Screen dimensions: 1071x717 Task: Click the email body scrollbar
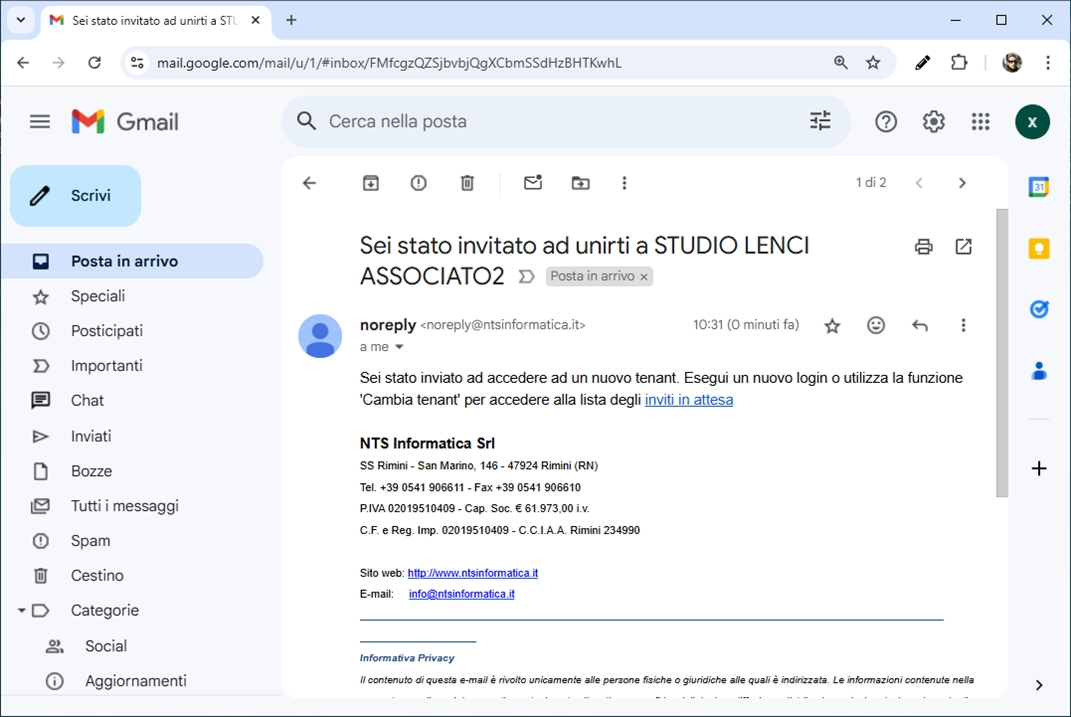1001,353
